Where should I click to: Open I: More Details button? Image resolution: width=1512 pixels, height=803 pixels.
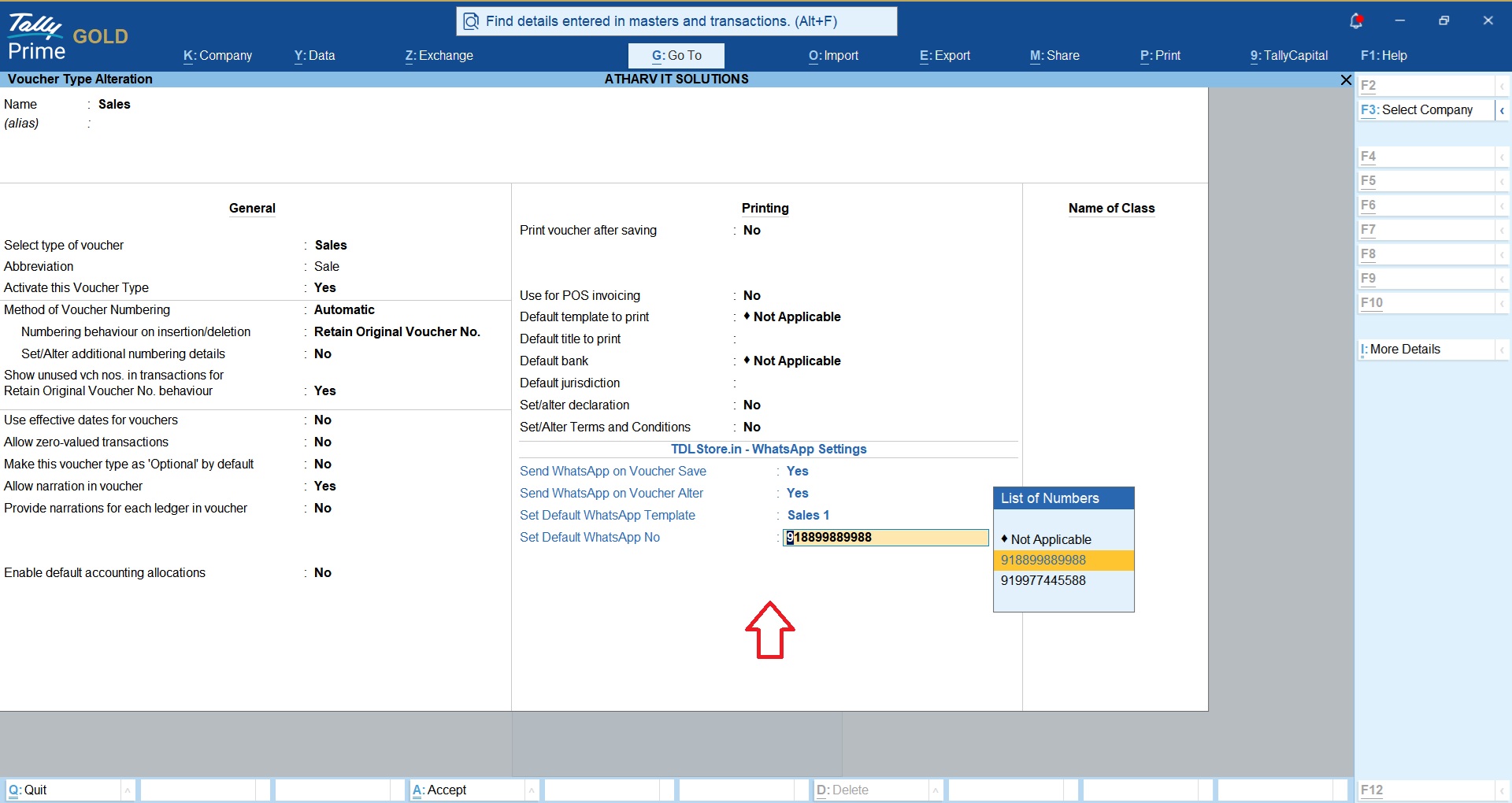(x=1426, y=350)
